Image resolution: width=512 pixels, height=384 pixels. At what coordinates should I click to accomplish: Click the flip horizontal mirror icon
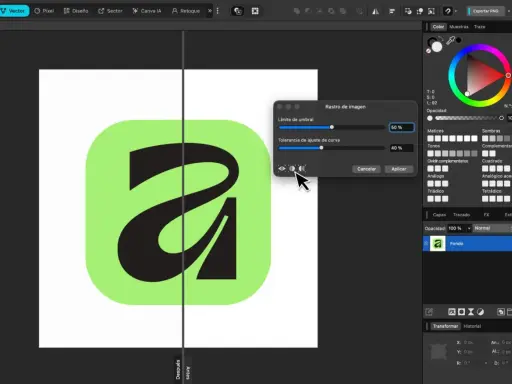click(x=375, y=11)
